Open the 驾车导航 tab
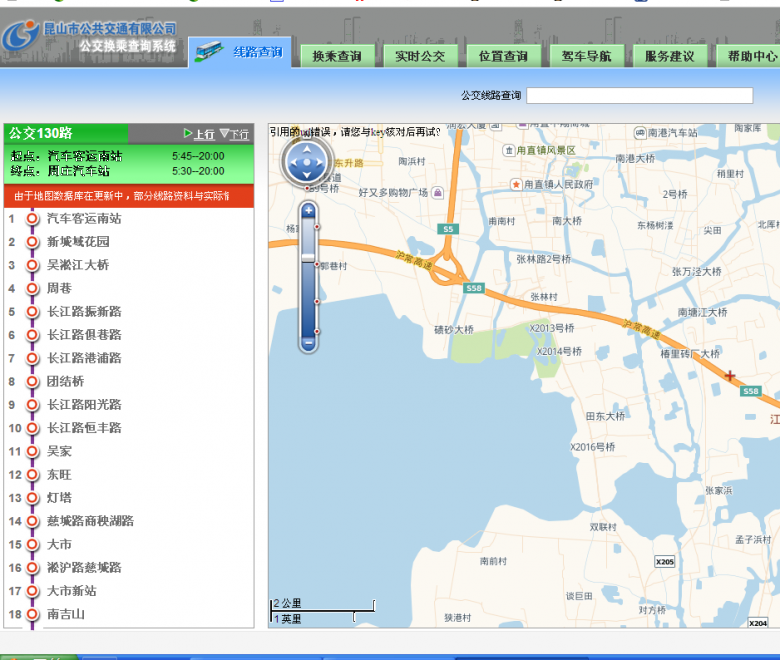This screenshot has height=660, width=780. pyautogui.click(x=586, y=56)
